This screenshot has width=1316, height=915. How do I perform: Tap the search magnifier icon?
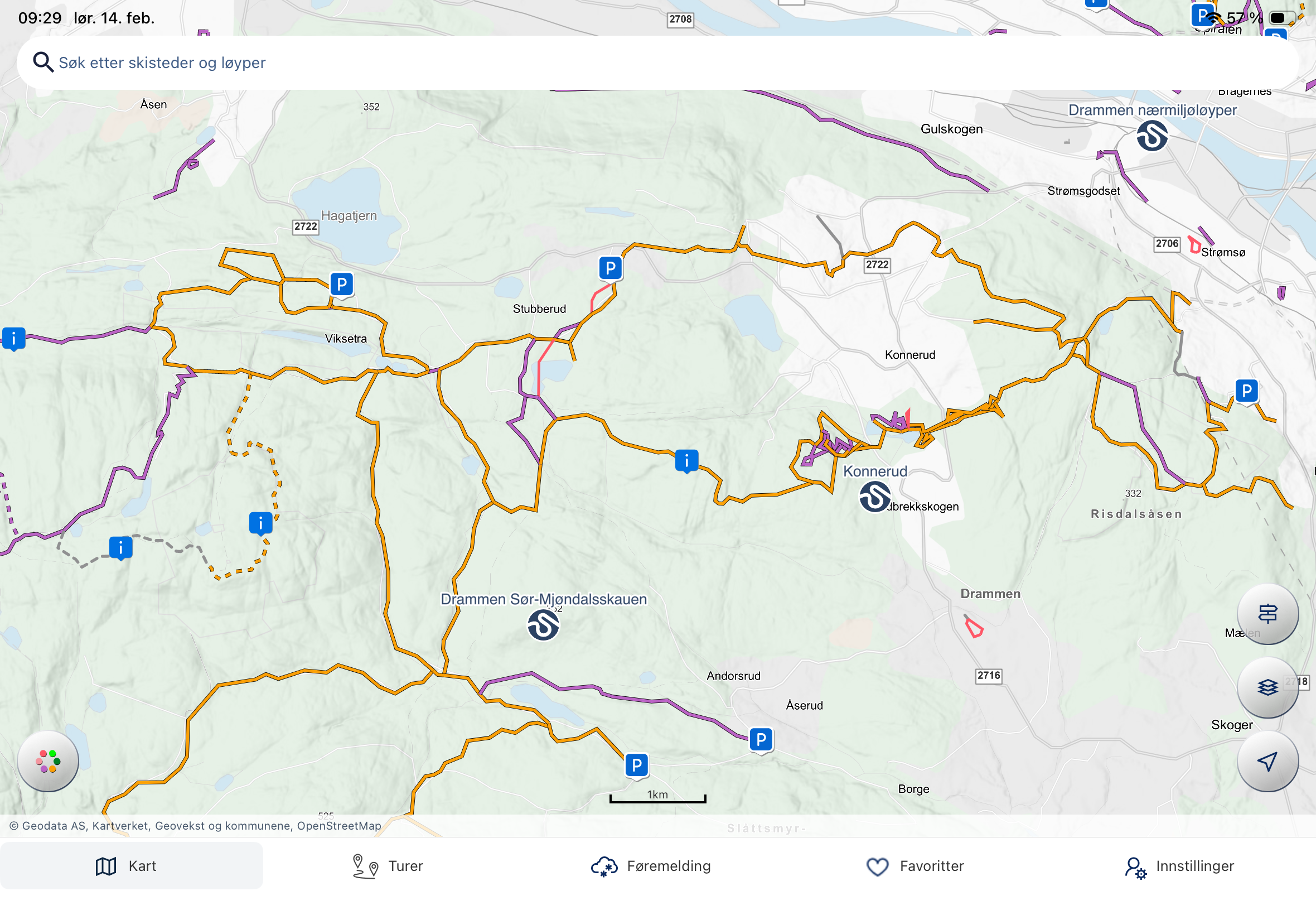tap(42, 61)
